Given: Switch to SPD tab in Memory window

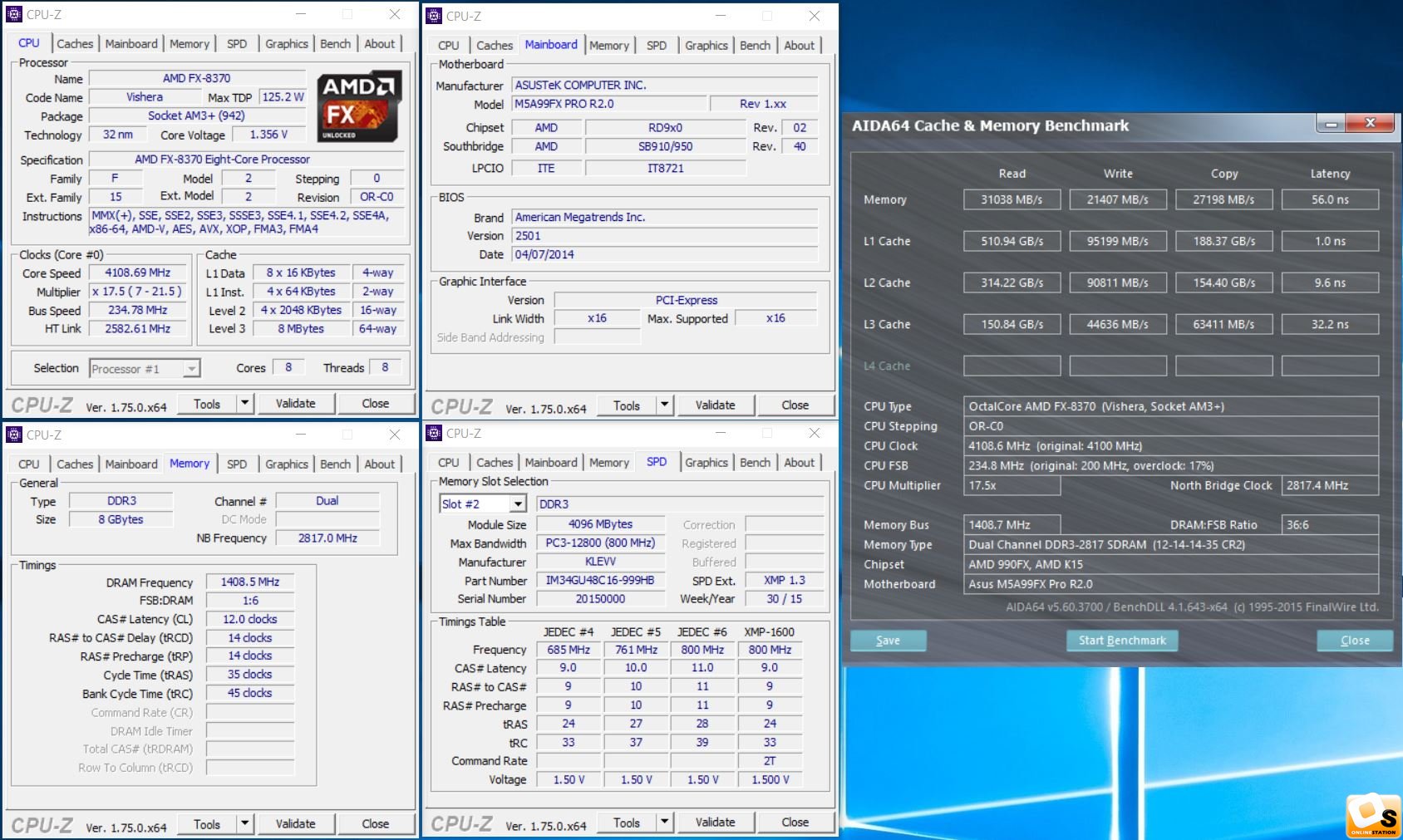Looking at the screenshot, I should [237, 464].
